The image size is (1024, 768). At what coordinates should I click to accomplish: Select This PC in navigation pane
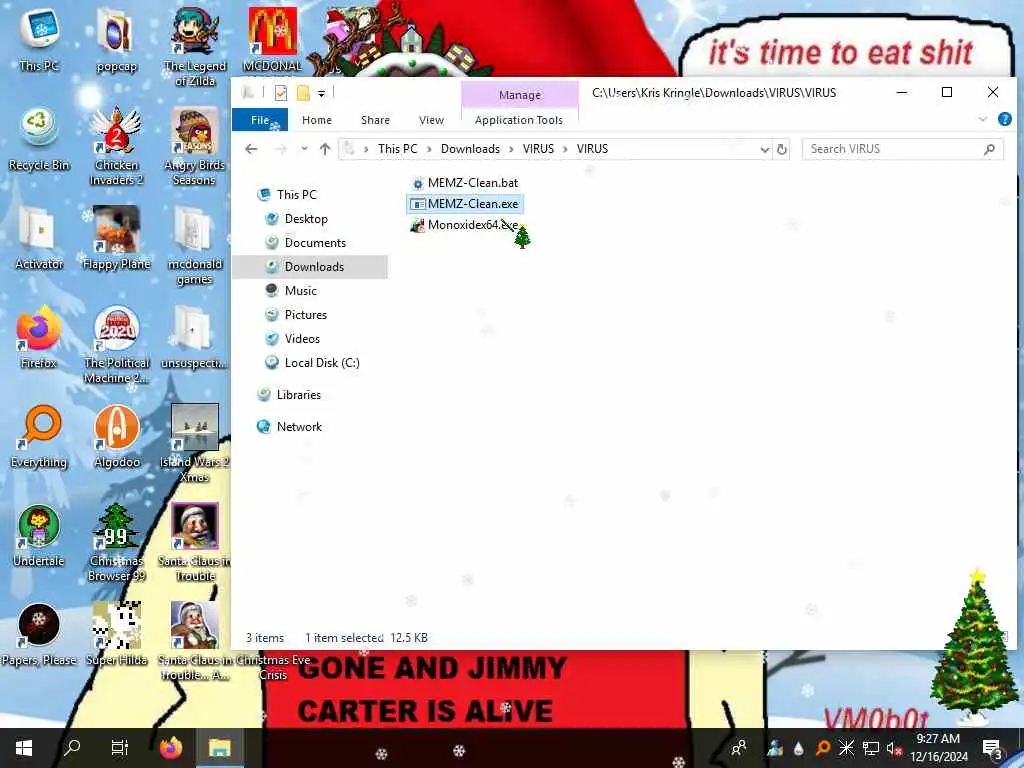[x=296, y=195]
